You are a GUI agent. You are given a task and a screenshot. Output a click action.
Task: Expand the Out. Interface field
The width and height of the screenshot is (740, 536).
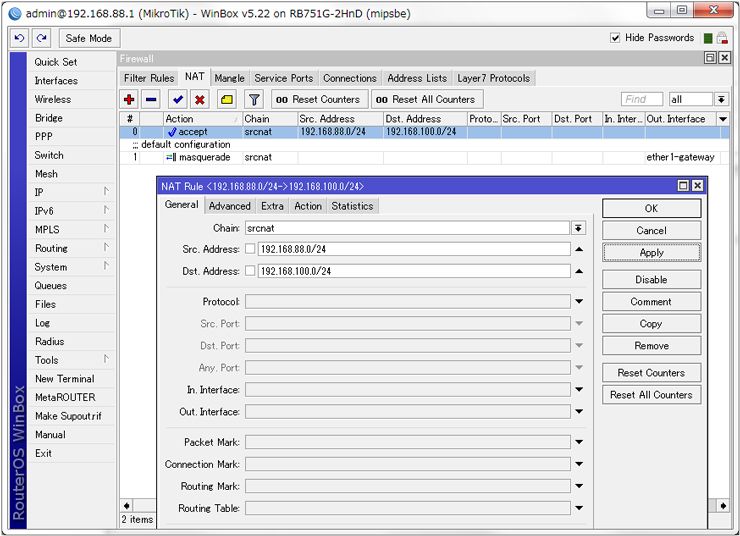(579, 412)
